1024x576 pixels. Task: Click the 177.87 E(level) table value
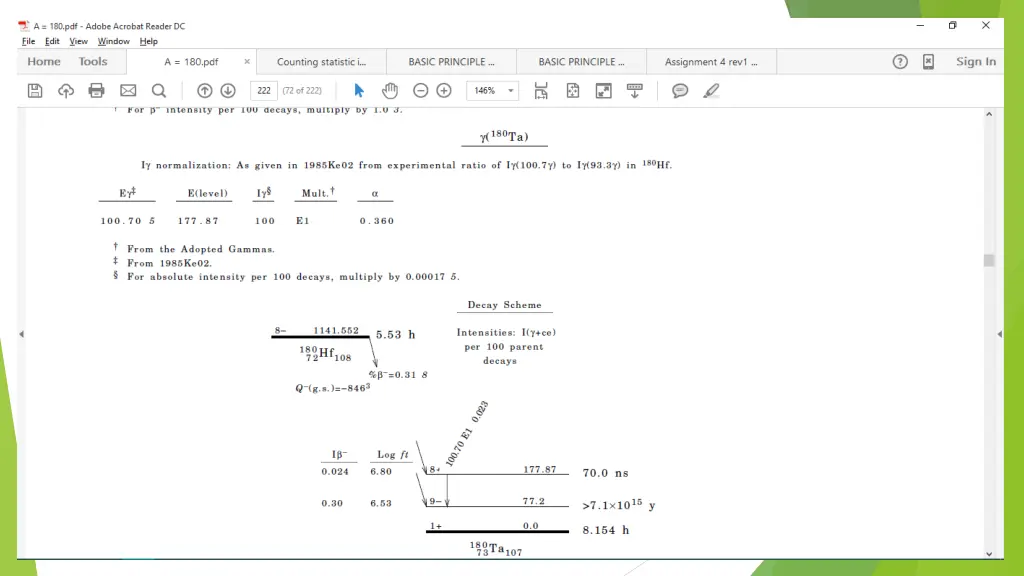pos(198,221)
